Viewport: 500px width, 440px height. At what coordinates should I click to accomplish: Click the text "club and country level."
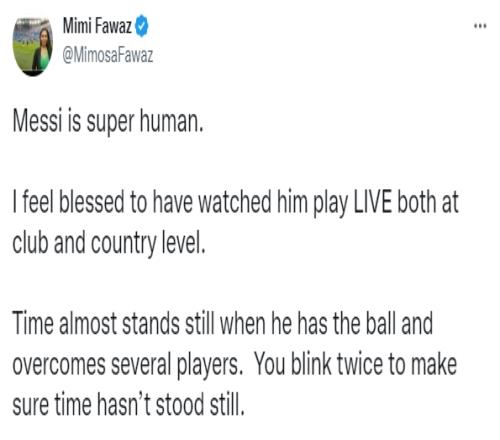pos(108,243)
